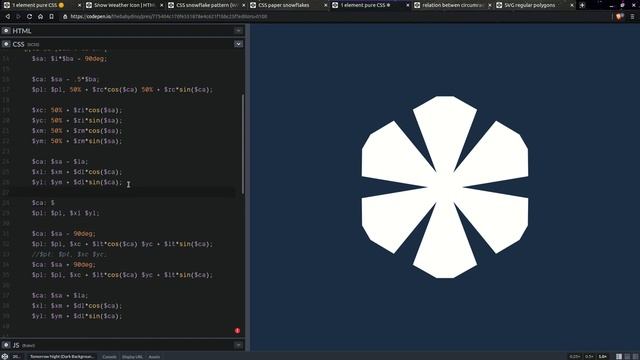The image size is (640, 360).
Task: Click the lock icon in the address bar
Action: 65,17
